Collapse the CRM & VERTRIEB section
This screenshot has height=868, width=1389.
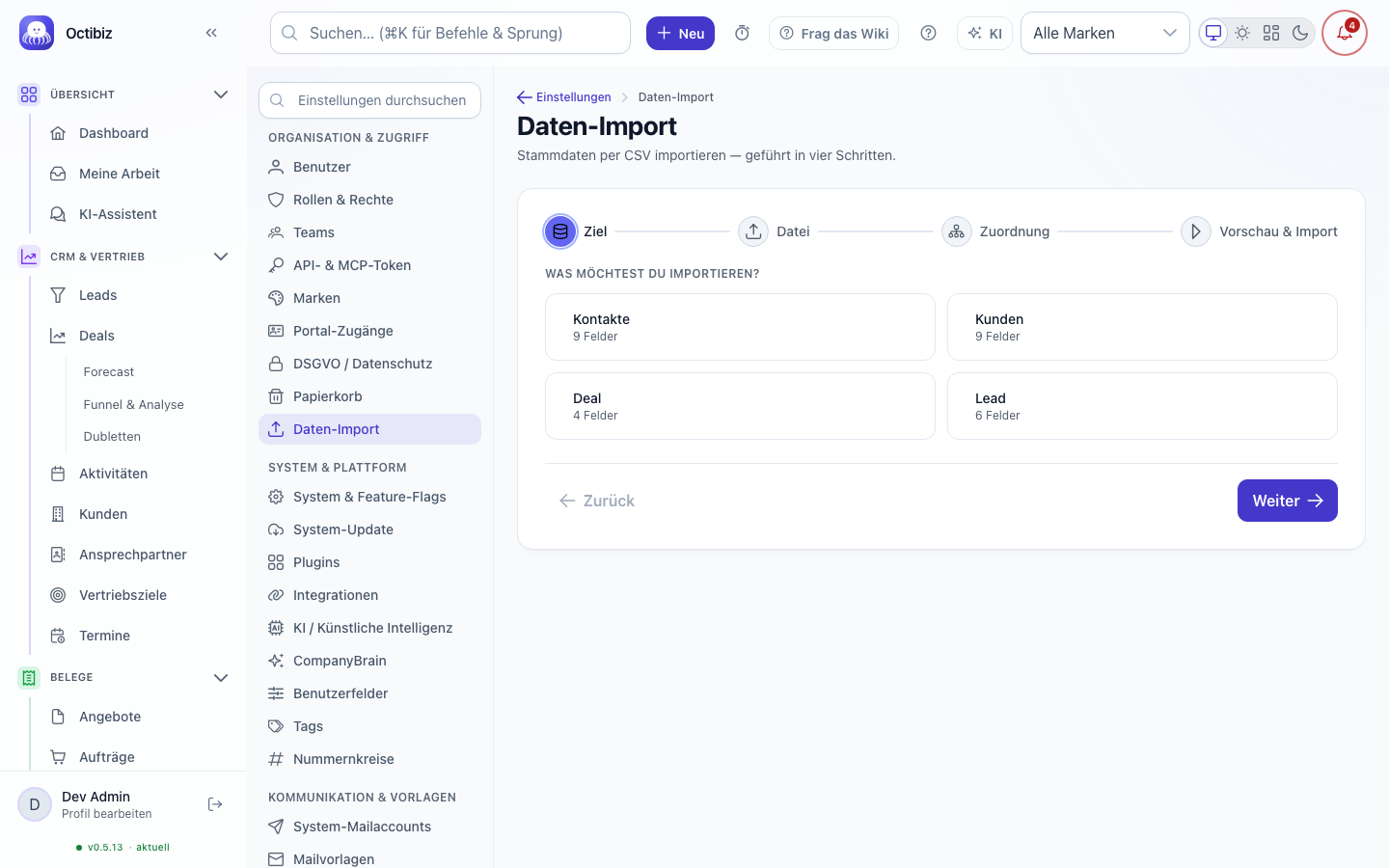click(221, 257)
